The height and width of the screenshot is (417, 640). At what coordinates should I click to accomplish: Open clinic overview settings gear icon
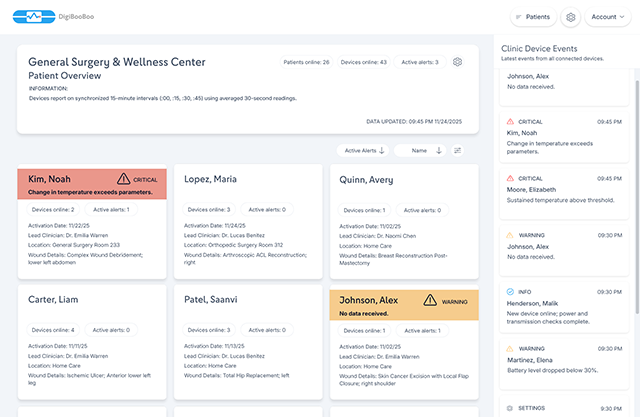(x=457, y=62)
